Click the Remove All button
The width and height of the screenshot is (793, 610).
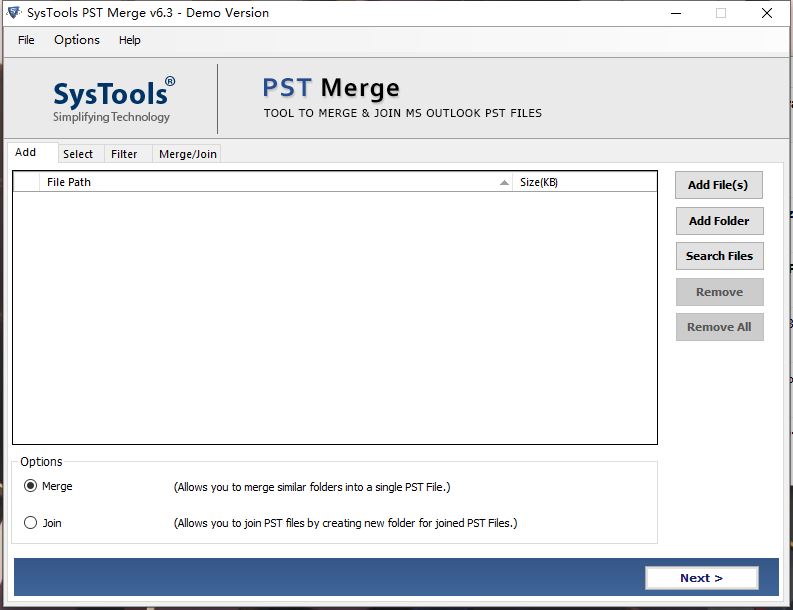point(720,327)
